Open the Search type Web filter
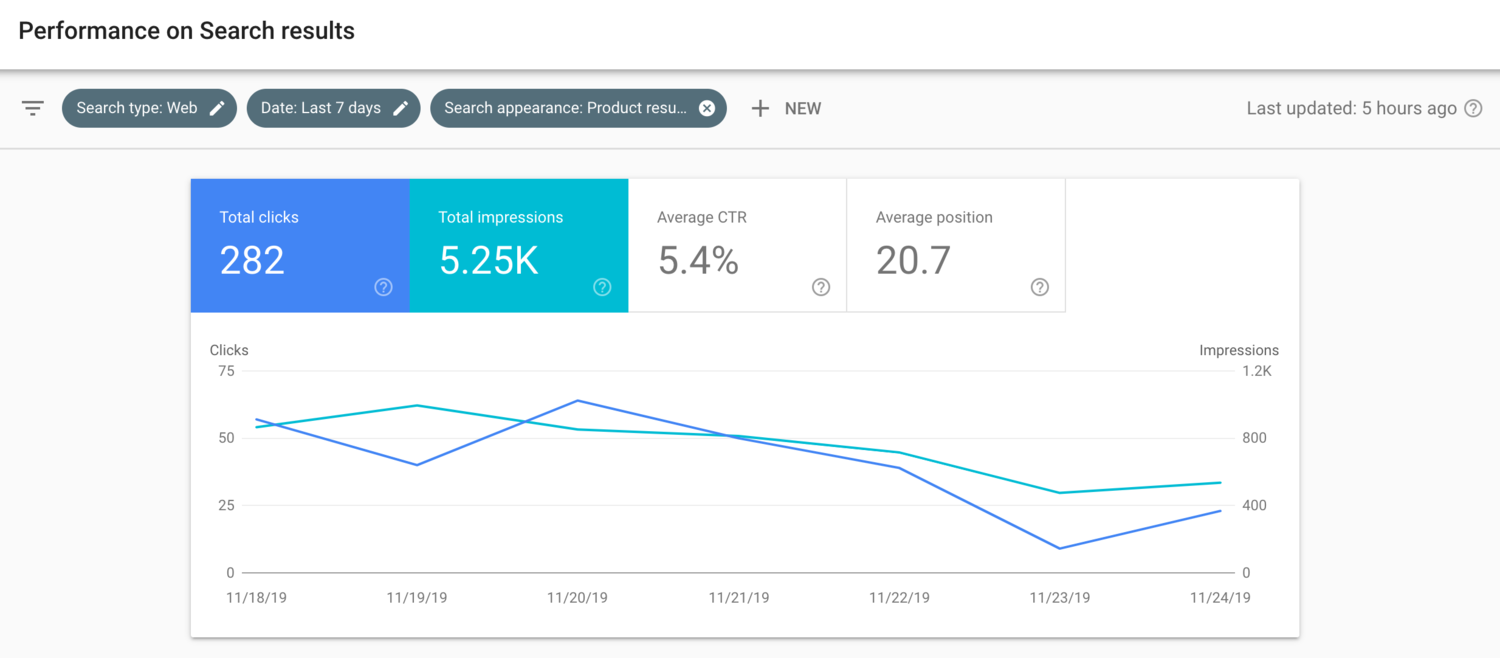 coord(140,108)
